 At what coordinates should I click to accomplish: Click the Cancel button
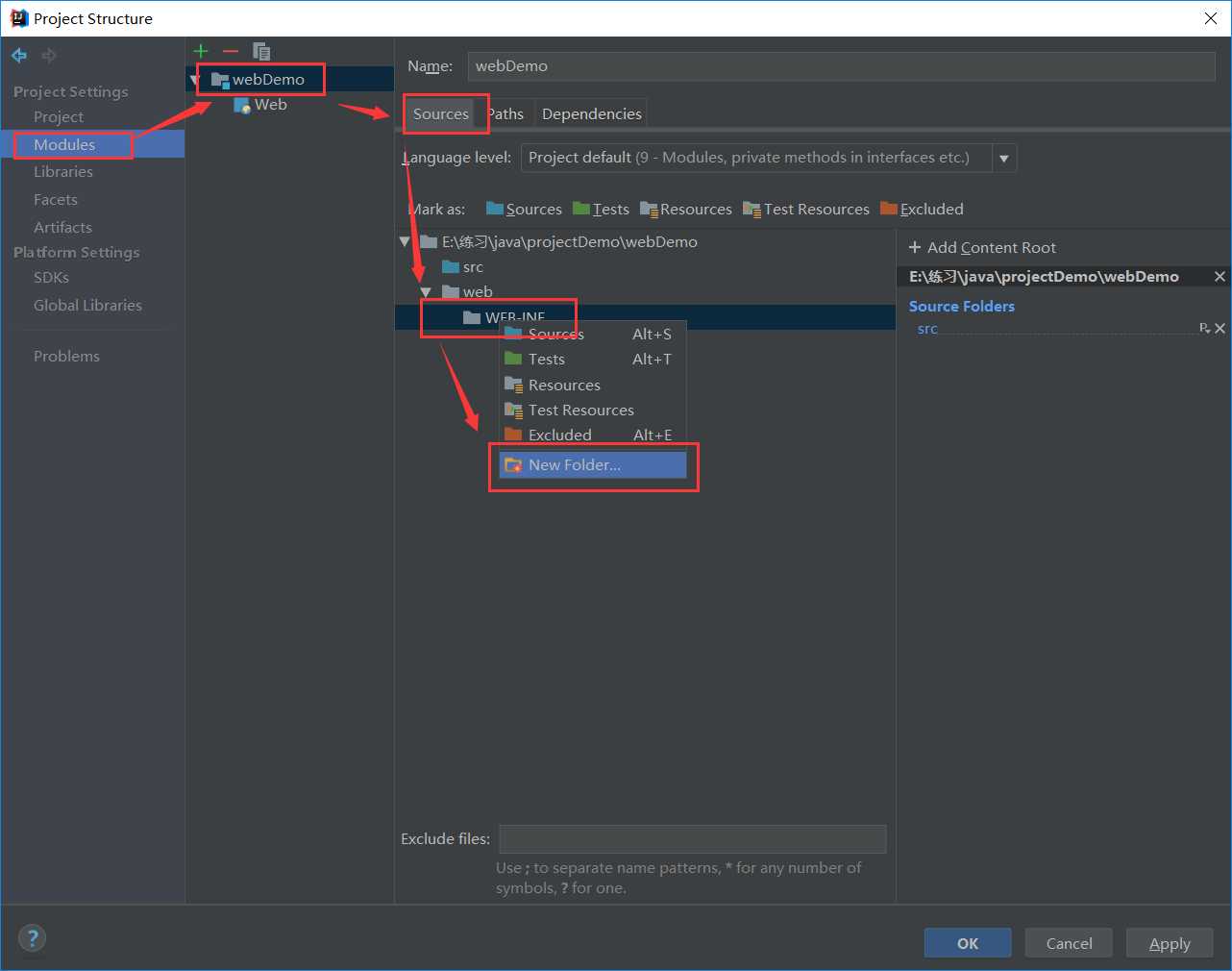pyautogui.click(x=1069, y=943)
